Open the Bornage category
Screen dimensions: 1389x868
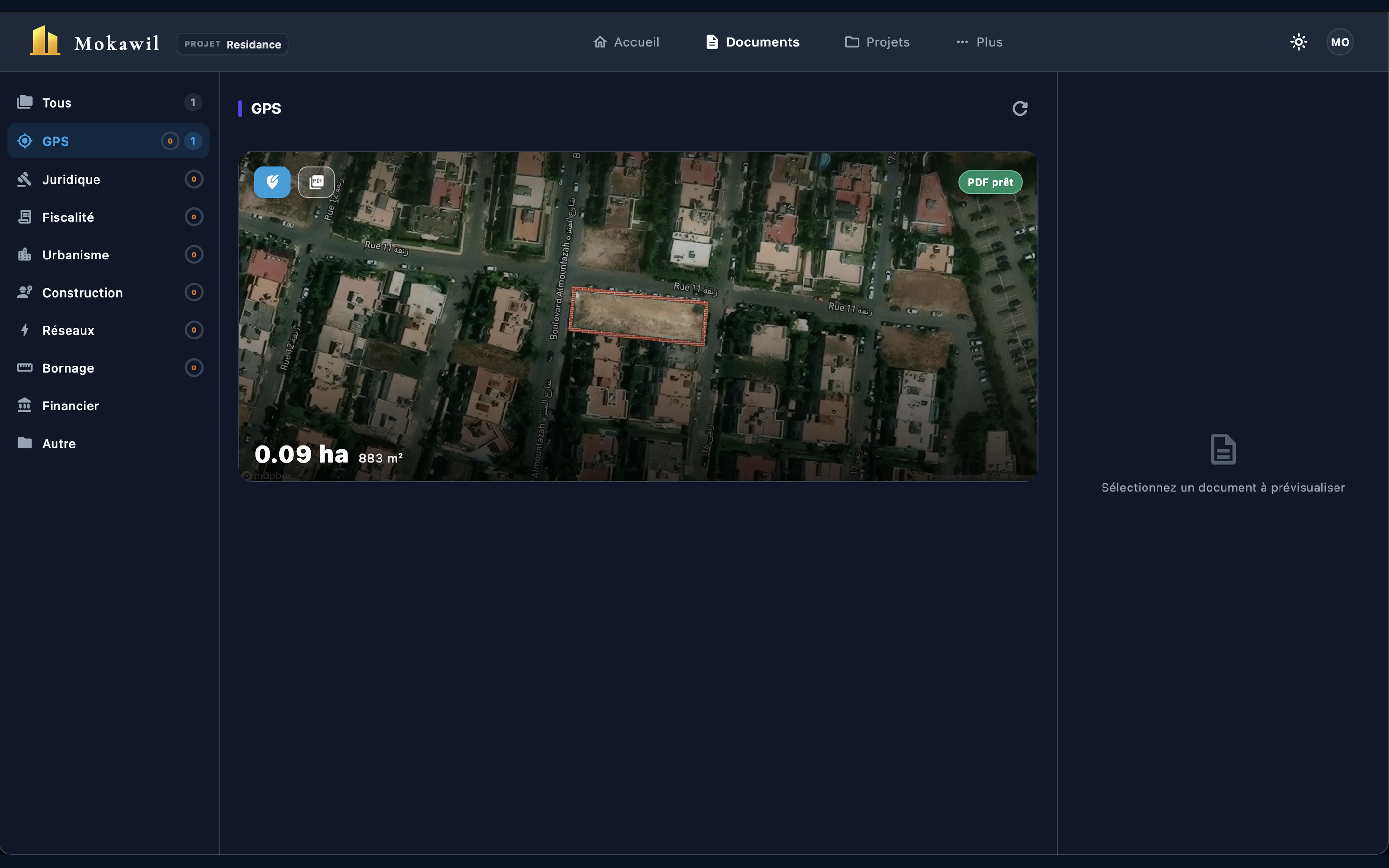[109, 368]
